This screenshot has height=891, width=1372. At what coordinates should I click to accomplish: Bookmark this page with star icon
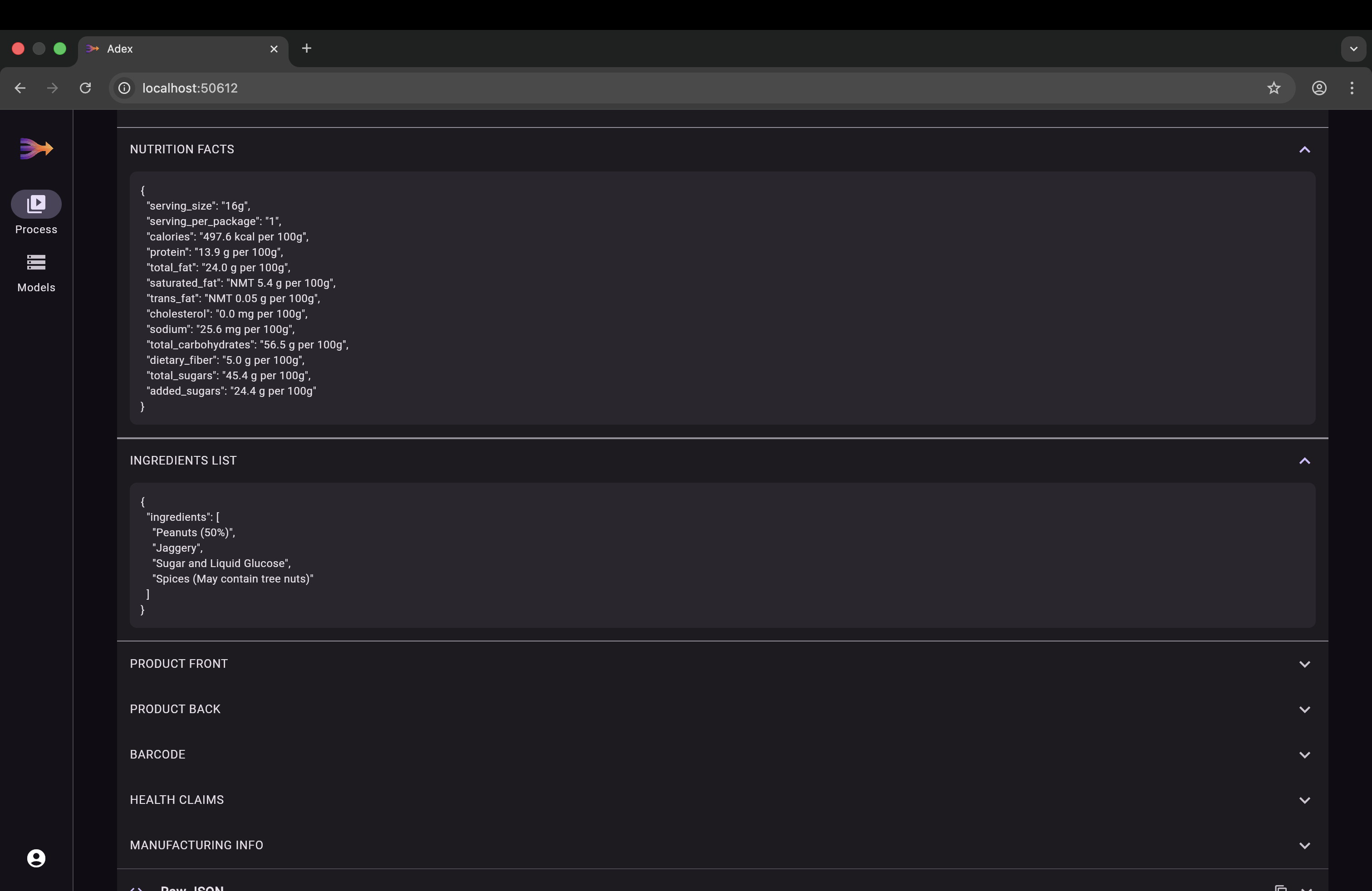coord(1274,88)
